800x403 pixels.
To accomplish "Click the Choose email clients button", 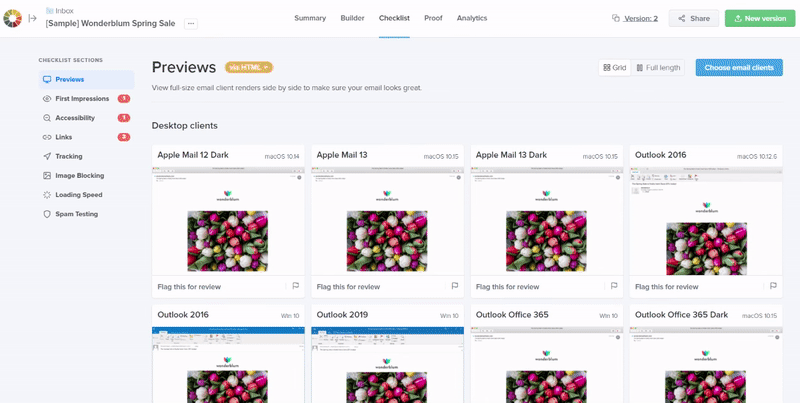I will [739, 67].
